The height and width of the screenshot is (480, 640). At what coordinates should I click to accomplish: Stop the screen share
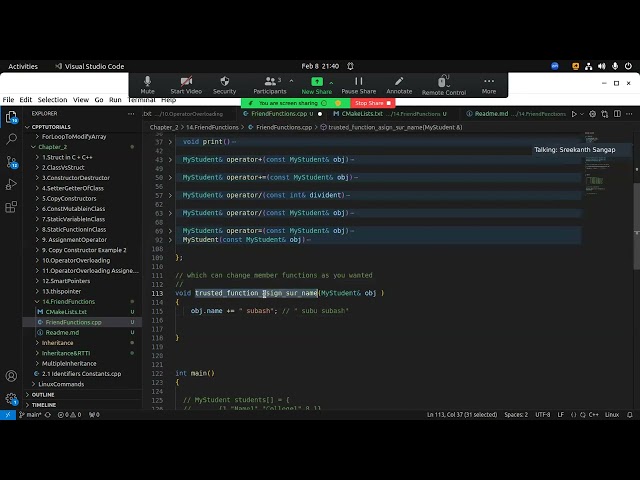tap(372, 103)
